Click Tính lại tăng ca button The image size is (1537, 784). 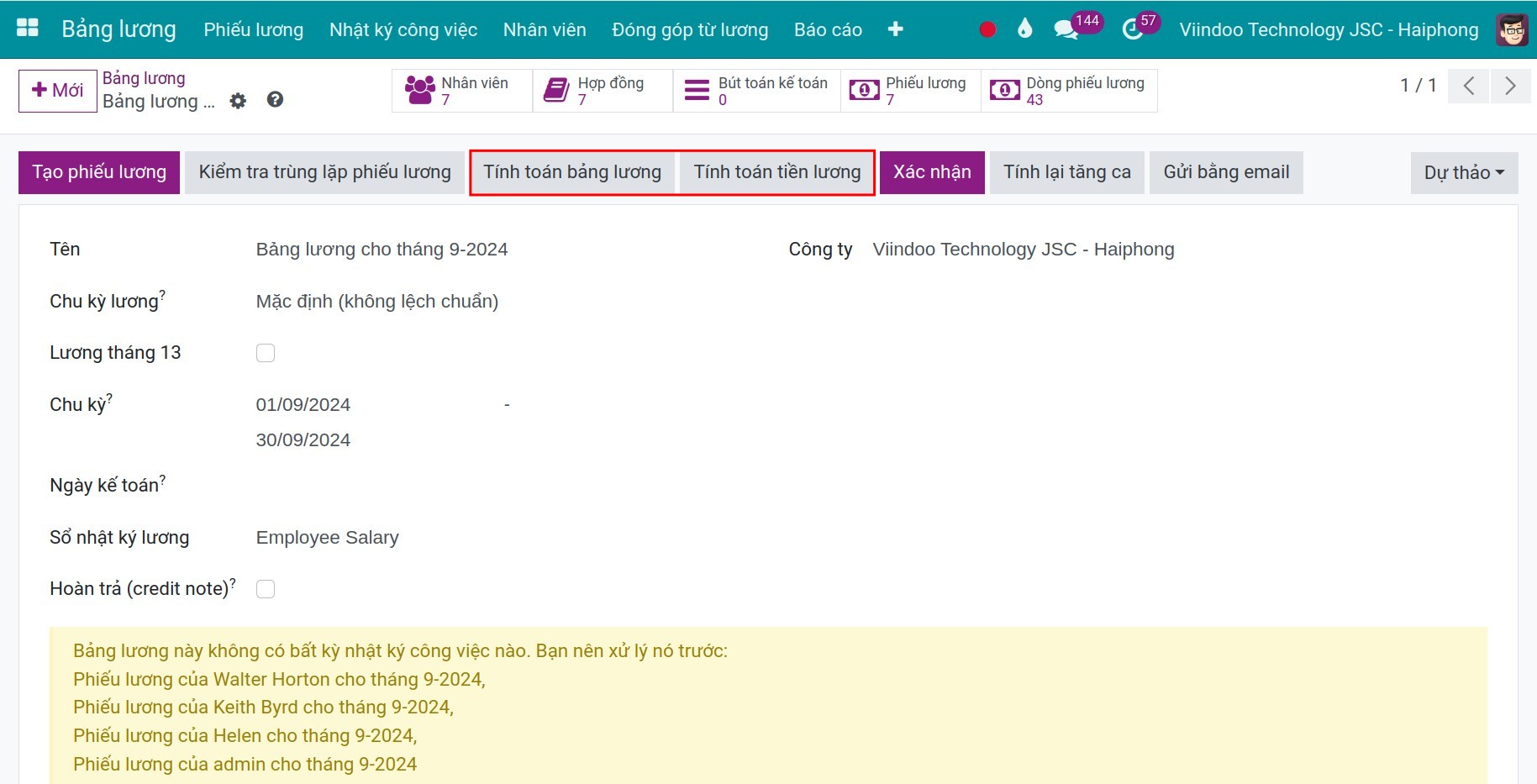click(x=1067, y=172)
